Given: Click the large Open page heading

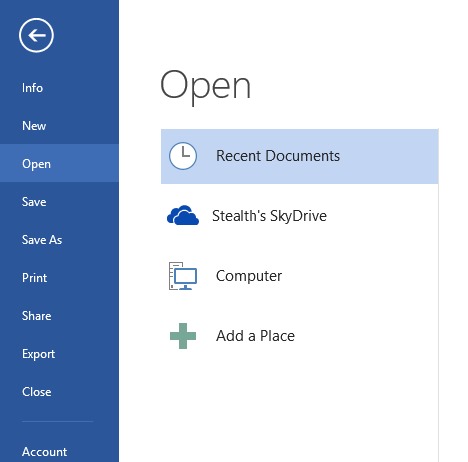Looking at the screenshot, I should click(x=205, y=87).
